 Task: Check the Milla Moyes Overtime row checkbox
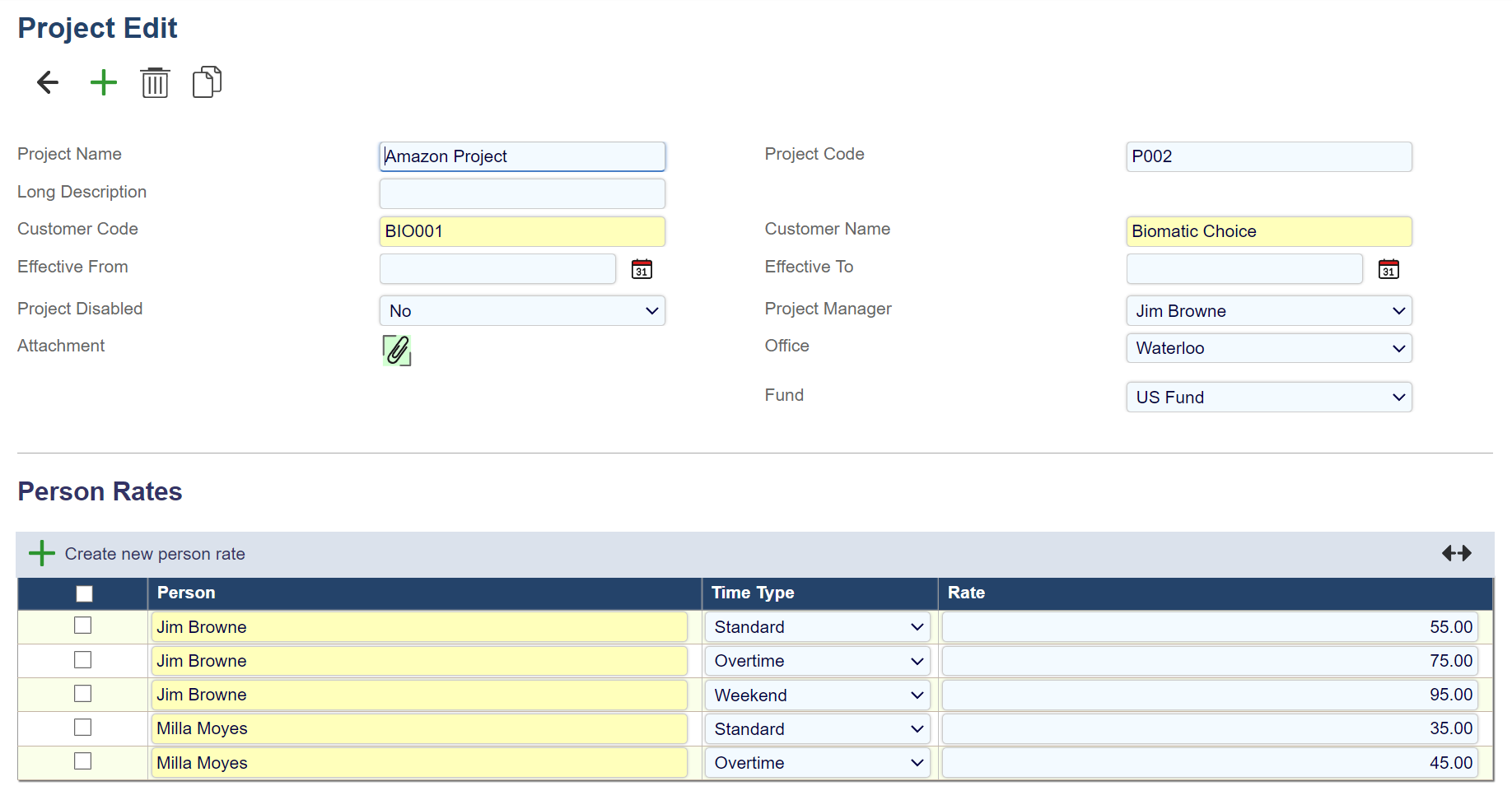[83, 761]
